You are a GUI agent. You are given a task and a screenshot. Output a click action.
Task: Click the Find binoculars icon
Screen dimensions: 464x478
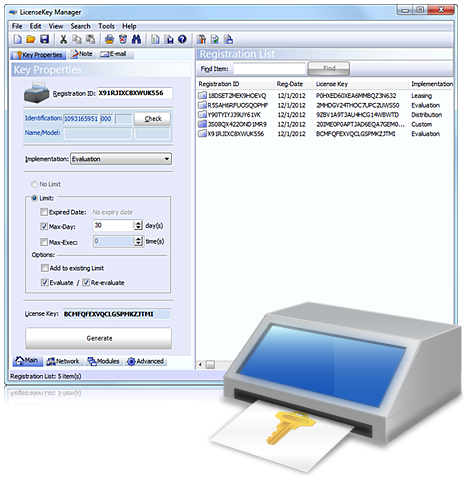click(136, 39)
